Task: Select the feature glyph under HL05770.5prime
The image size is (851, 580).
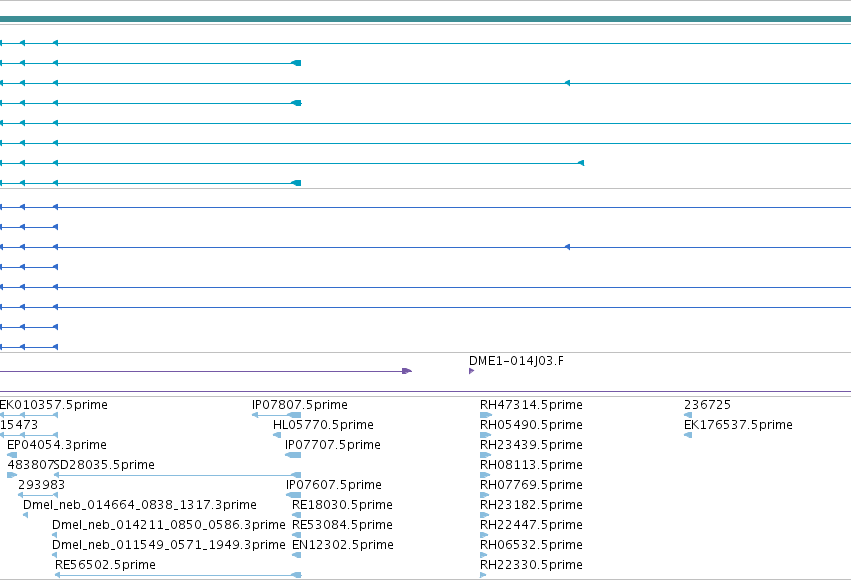Action: (277, 435)
